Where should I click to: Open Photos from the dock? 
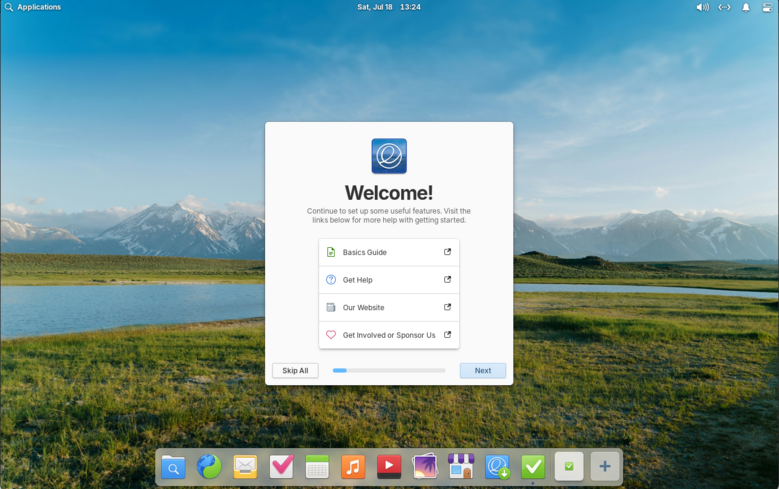click(x=425, y=467)
